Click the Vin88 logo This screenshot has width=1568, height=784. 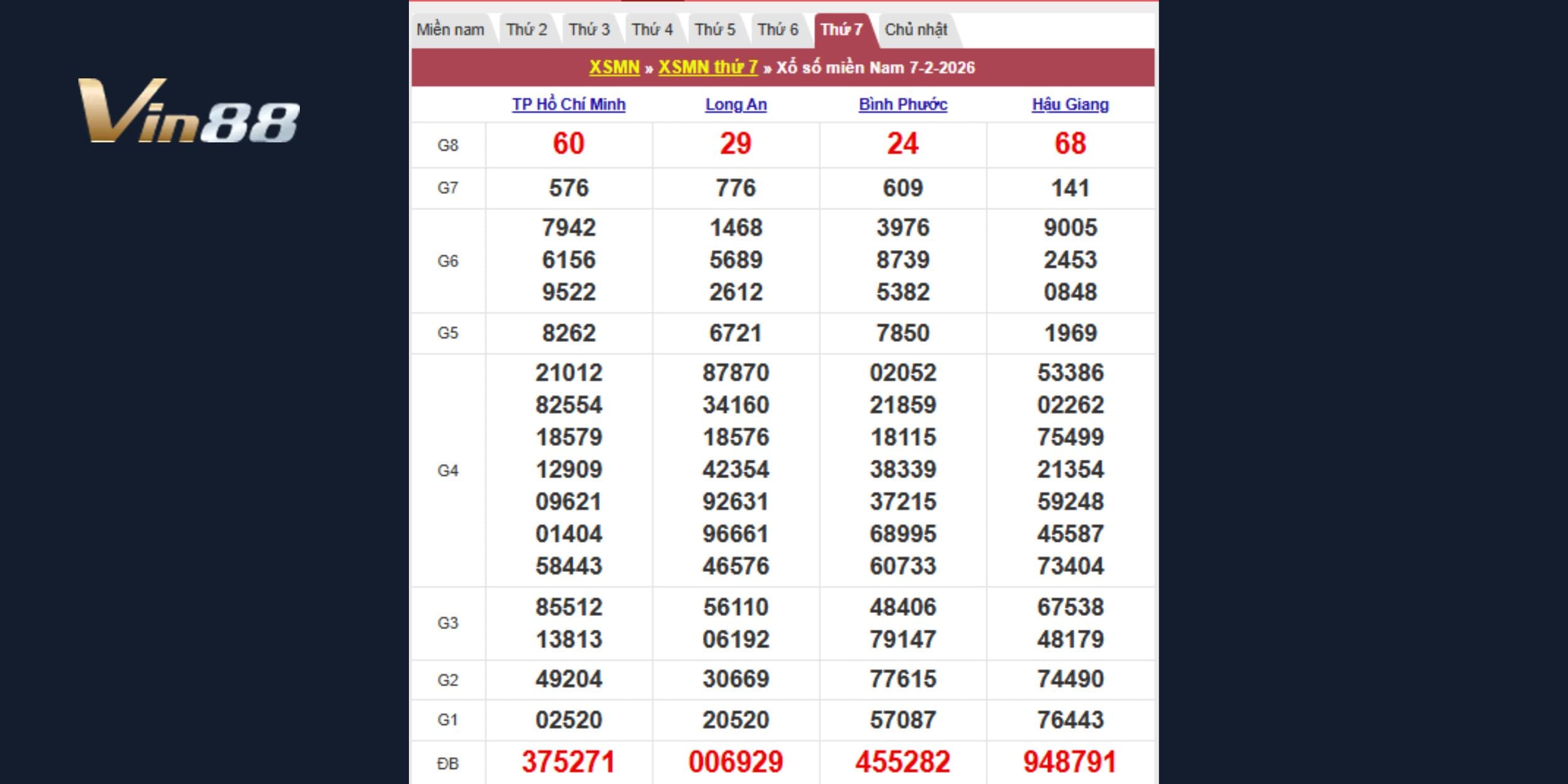coord(188,111)
